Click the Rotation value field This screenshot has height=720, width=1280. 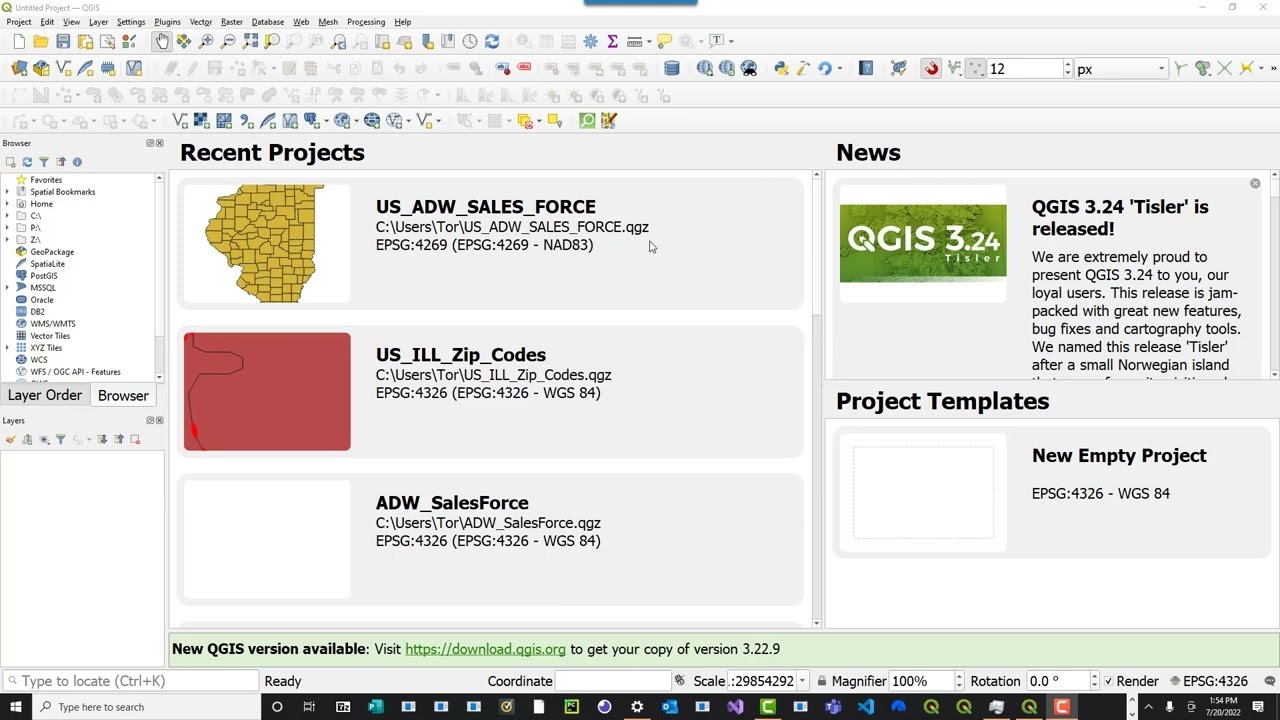pos(1060,681)
